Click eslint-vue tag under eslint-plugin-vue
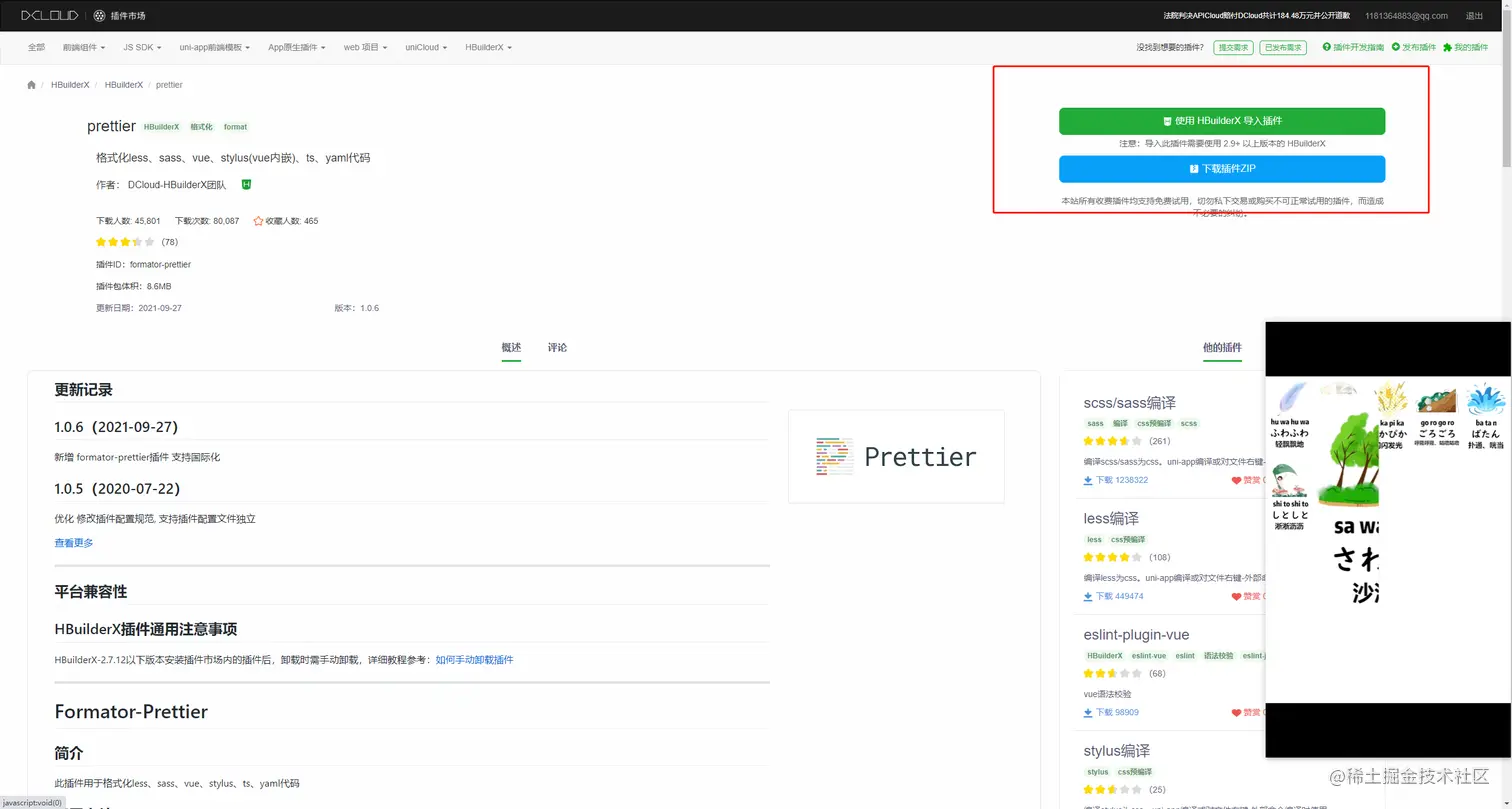This screenshot has width=1512, height=809. pyautogui.click(x=1149, y=656)
